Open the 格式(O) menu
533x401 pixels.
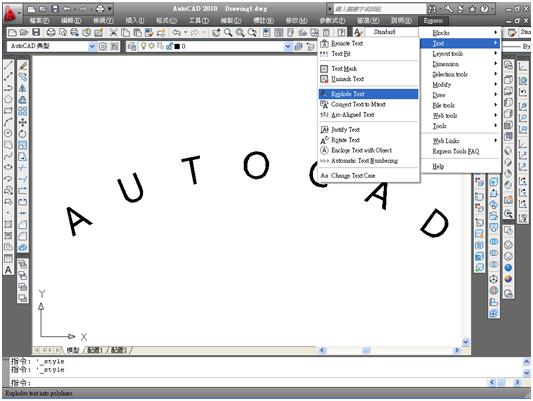pyautogui.click(x=166, y=21)
